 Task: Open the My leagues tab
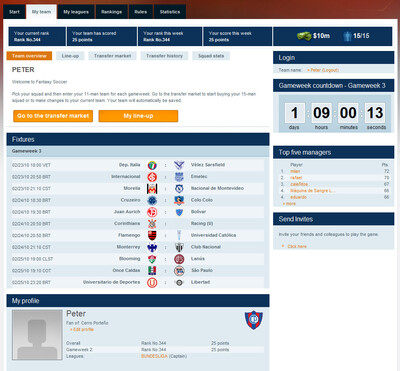point(76,12)
